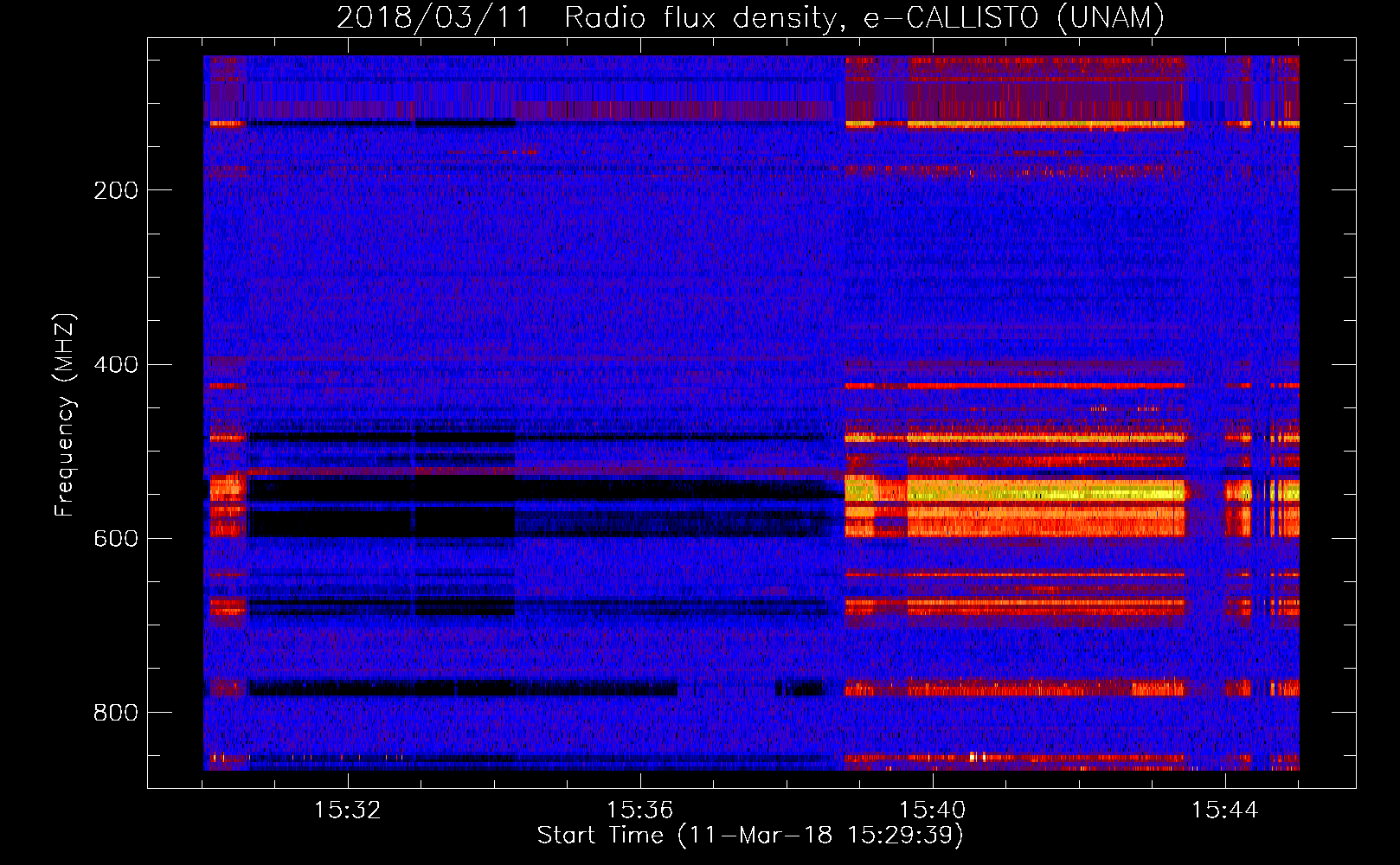Screen dimensions: 1400x865
Task: Click the 400 frequency tick label
Action: (x=116, y=364)
